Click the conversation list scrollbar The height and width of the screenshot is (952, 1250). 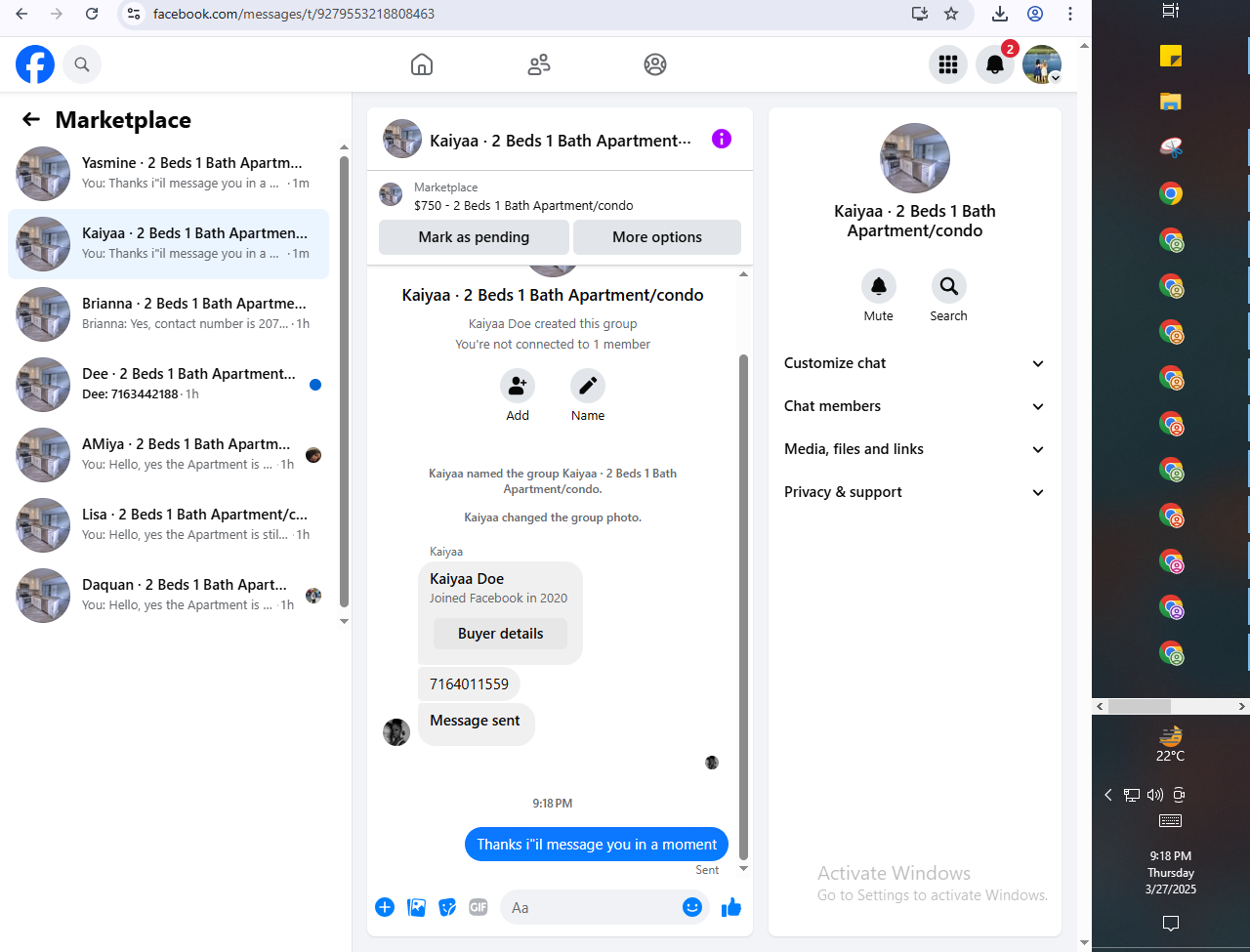(344, 382)
